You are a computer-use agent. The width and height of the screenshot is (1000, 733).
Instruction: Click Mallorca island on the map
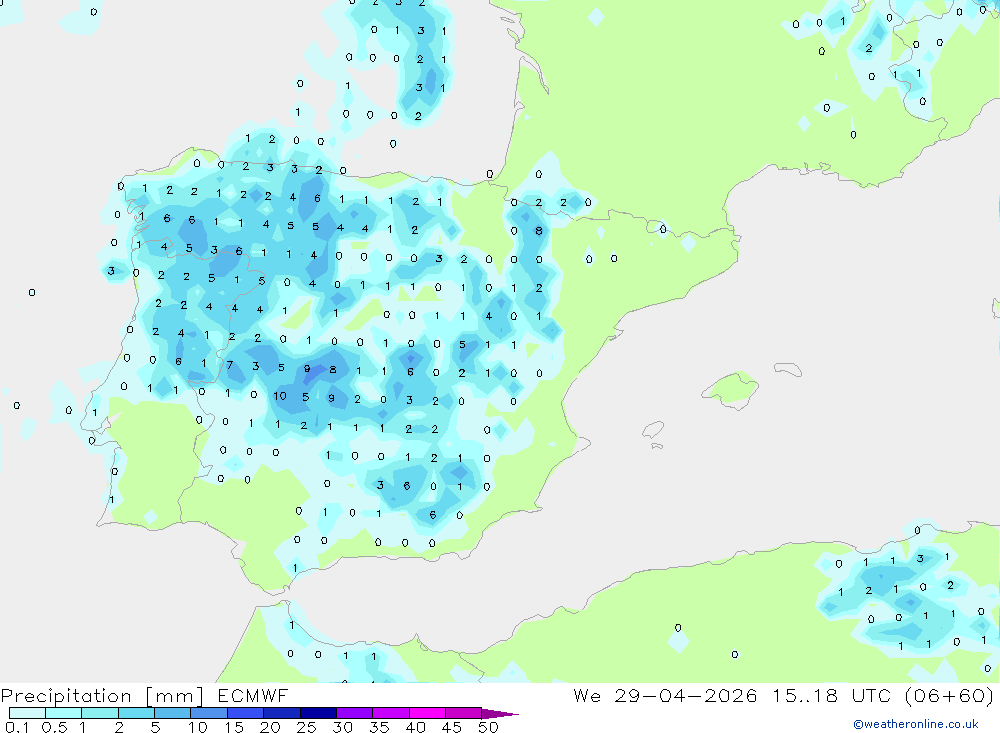pyautogui.click(x=732, y=389)
